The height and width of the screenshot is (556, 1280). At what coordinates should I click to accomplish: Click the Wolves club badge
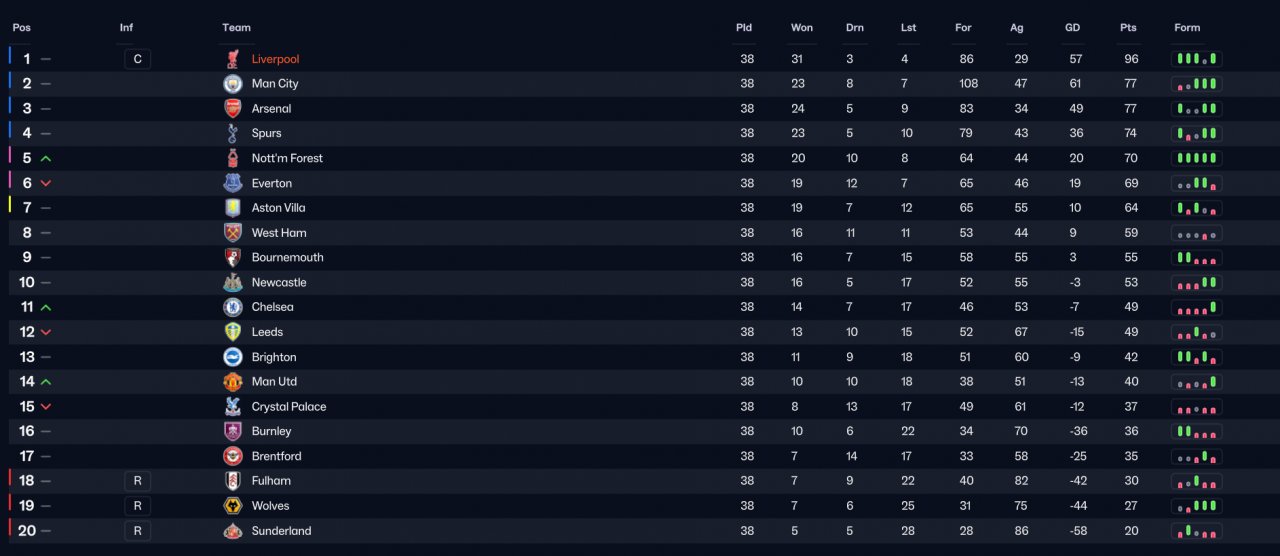point(233,506)
